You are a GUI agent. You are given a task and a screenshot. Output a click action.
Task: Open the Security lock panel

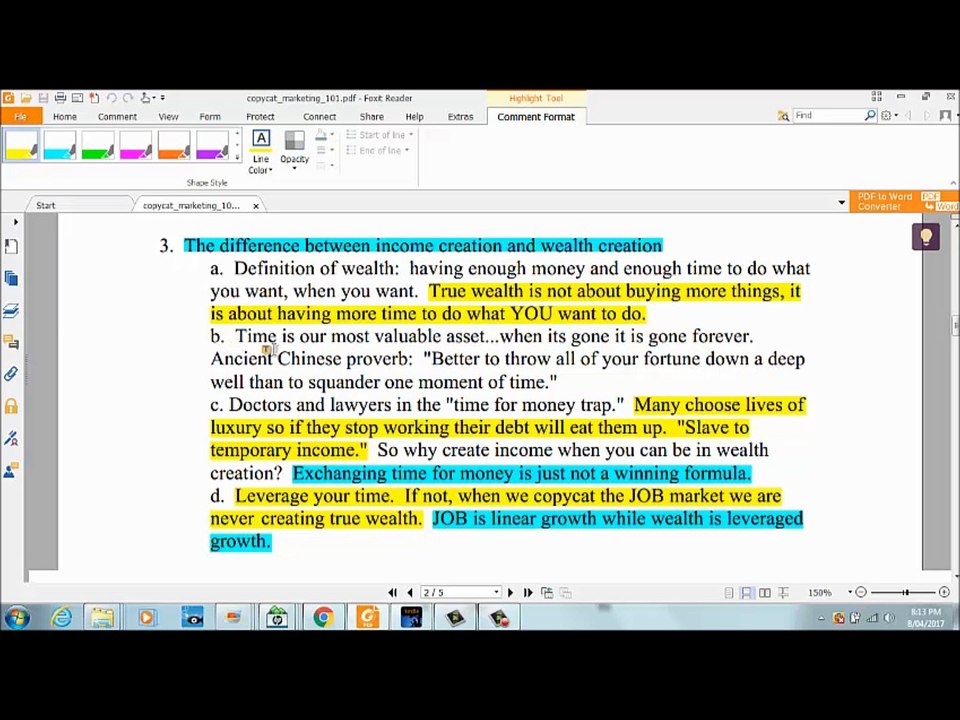coord(11,405)
